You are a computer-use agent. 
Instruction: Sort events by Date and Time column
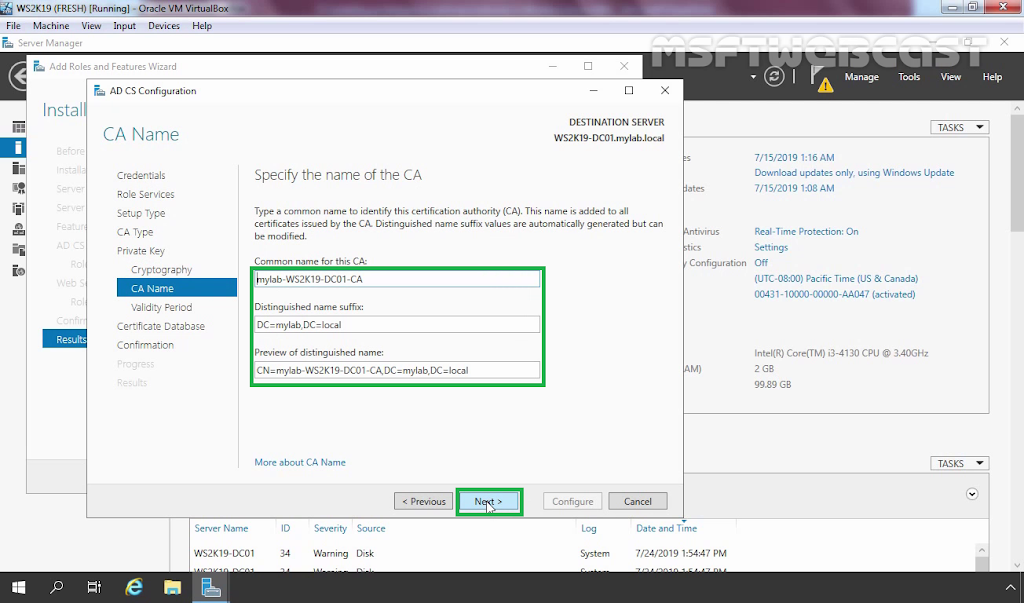666,528
